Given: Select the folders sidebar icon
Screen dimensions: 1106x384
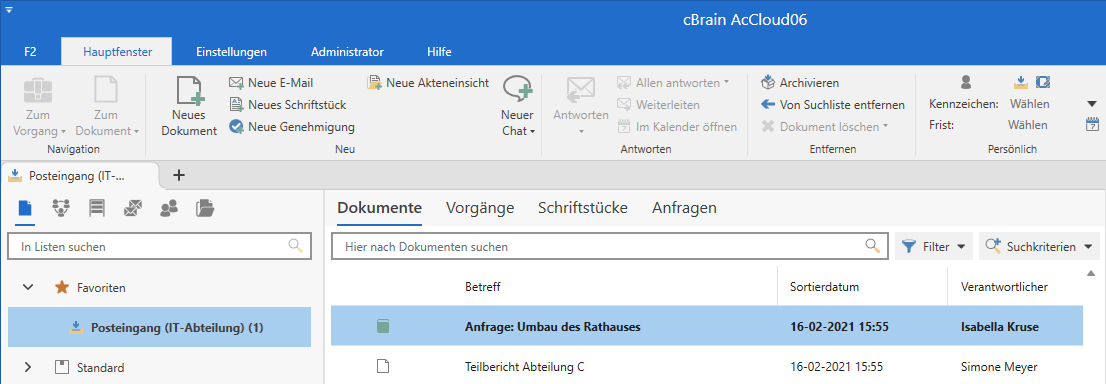Looking at the screenshot, I should pos(205,208).
